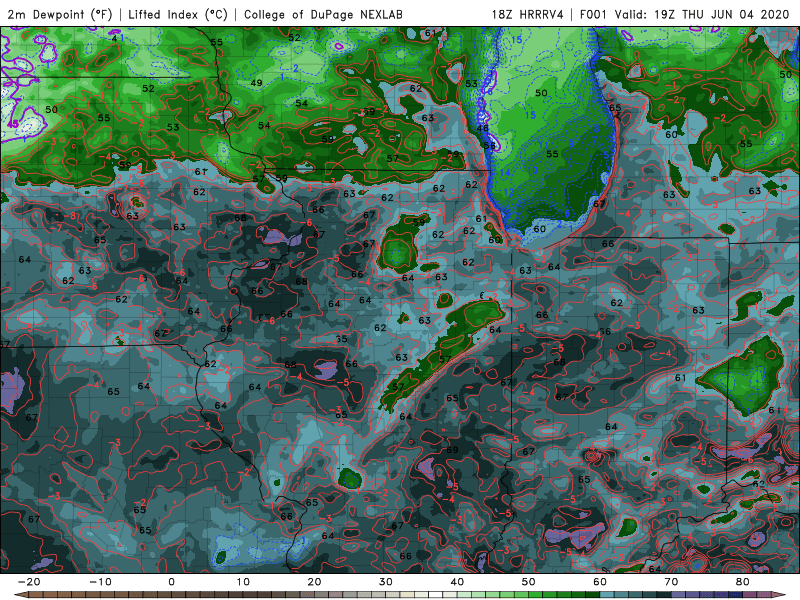This screenshot has height=600, width=800.
Task: Click the "-10" color scale label
Action: coord(100,582)
